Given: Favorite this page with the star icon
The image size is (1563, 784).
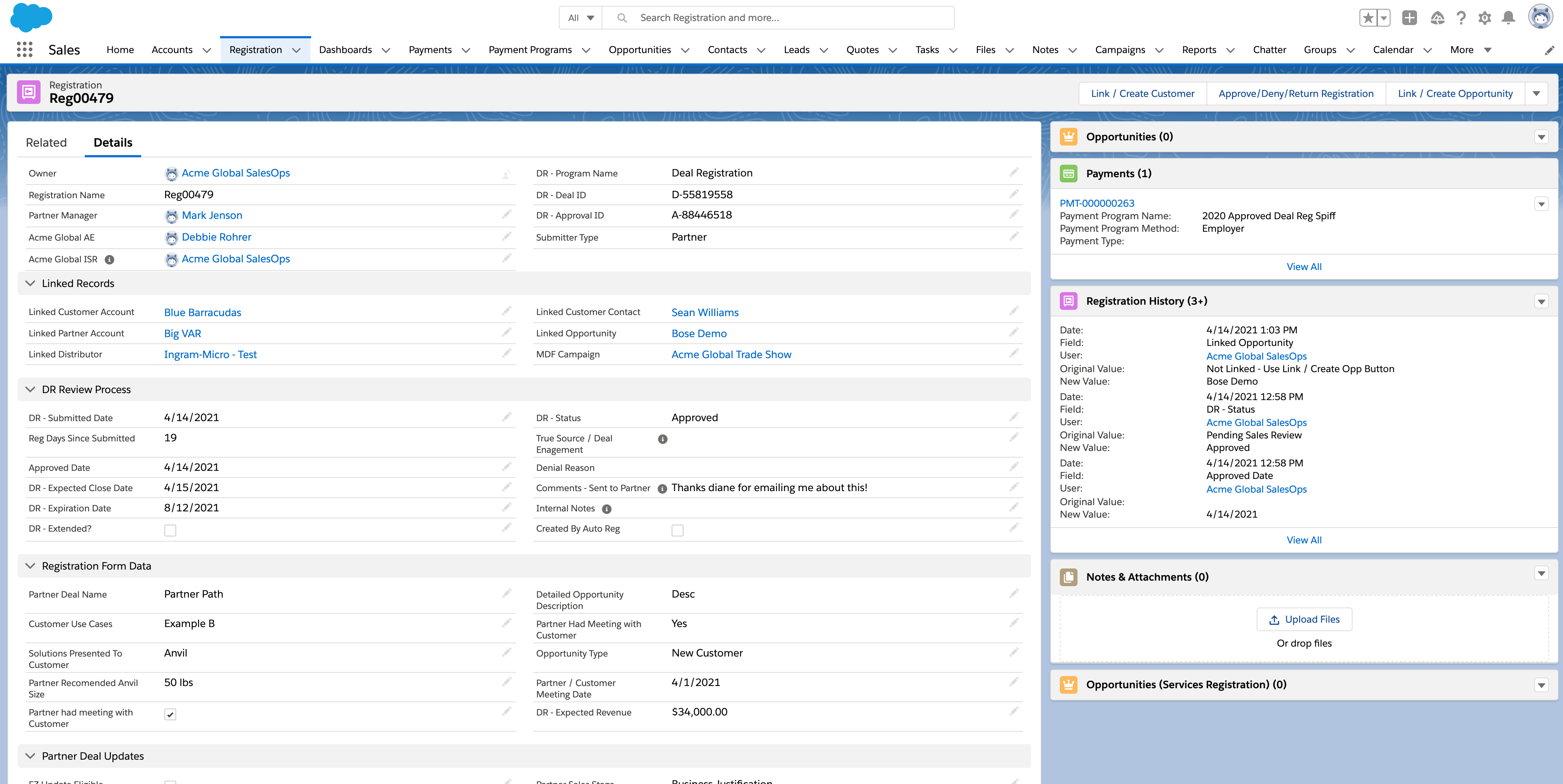Looking at the screenshot, I should click(1368, 18).
